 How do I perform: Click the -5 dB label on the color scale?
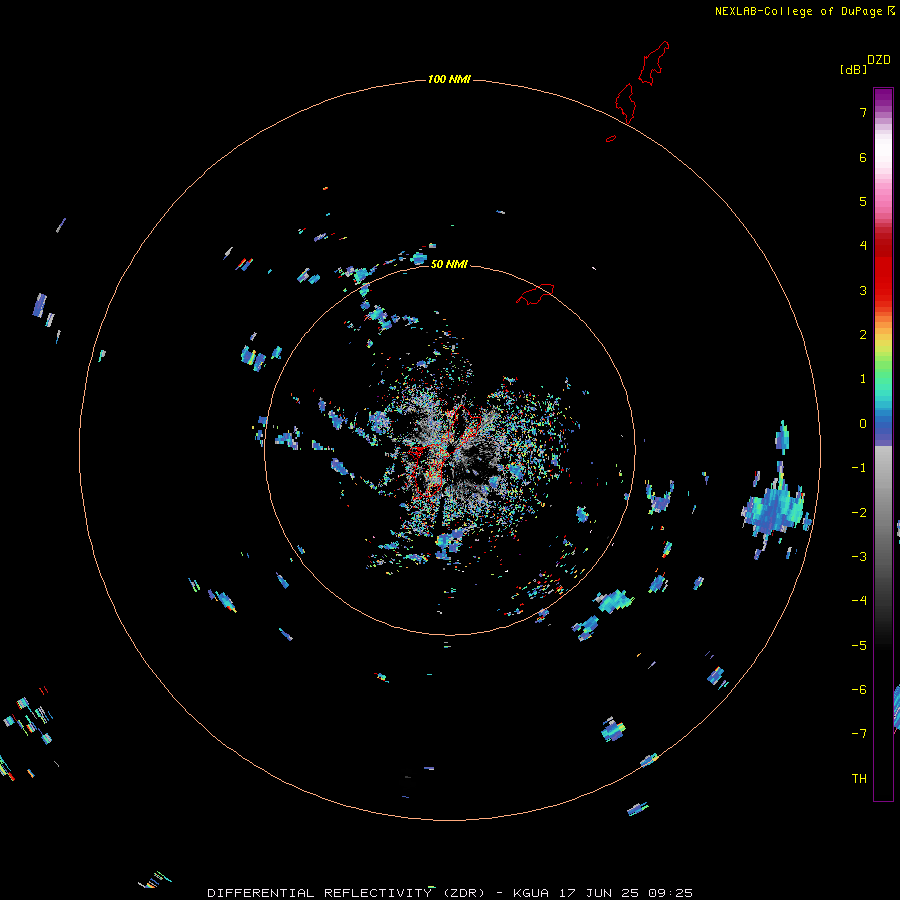[x=859, y=646]
